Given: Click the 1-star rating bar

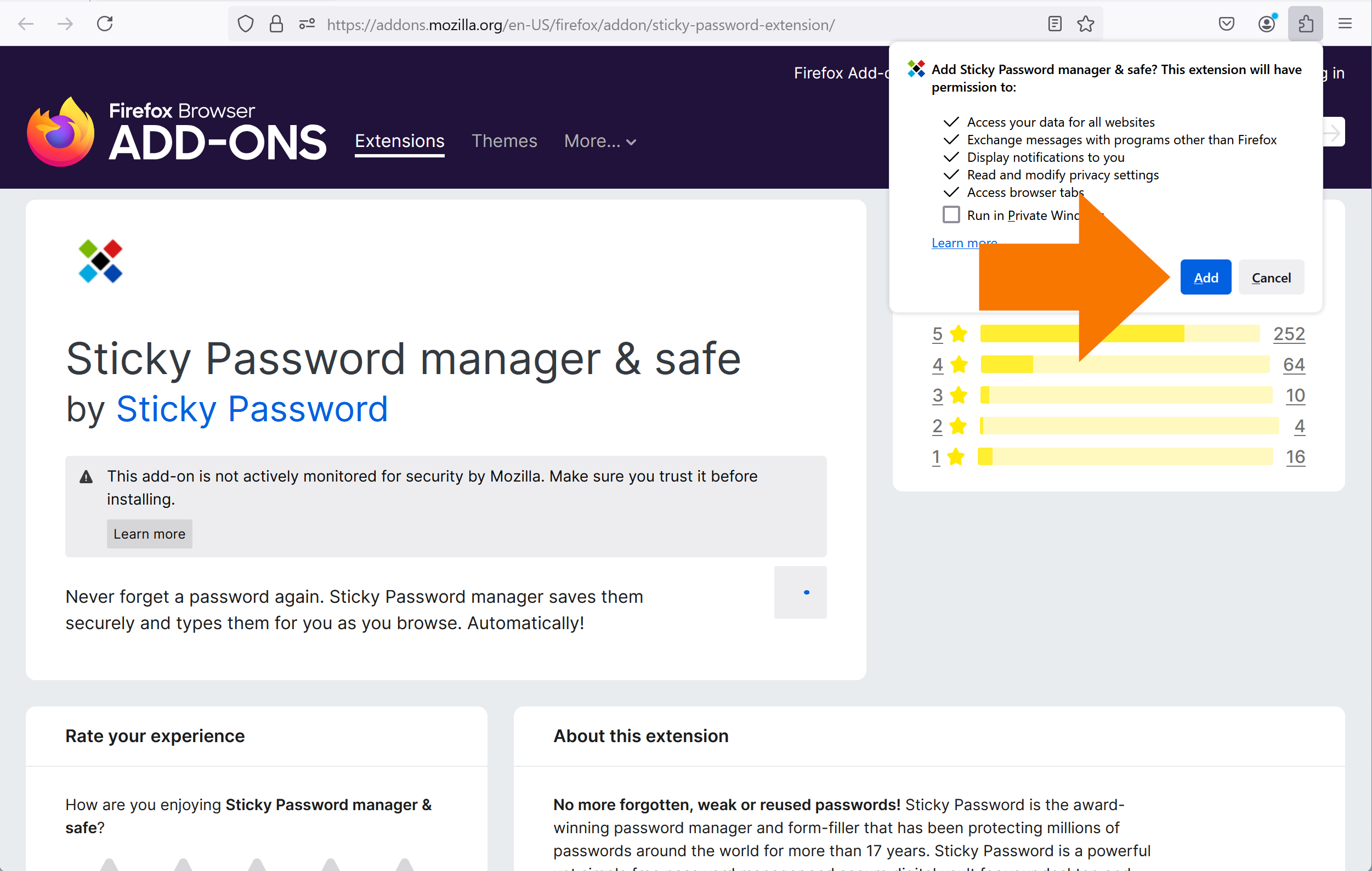Looking at the screenshot, I should coord(1125,456).
